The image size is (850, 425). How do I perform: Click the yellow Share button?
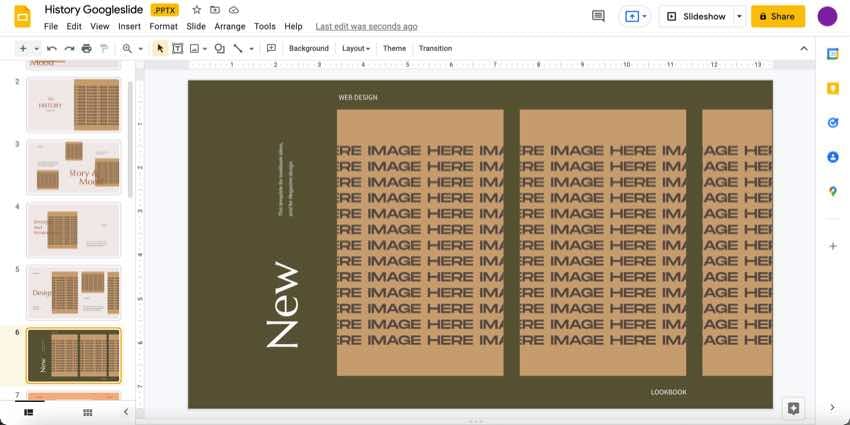click(777, 16)
